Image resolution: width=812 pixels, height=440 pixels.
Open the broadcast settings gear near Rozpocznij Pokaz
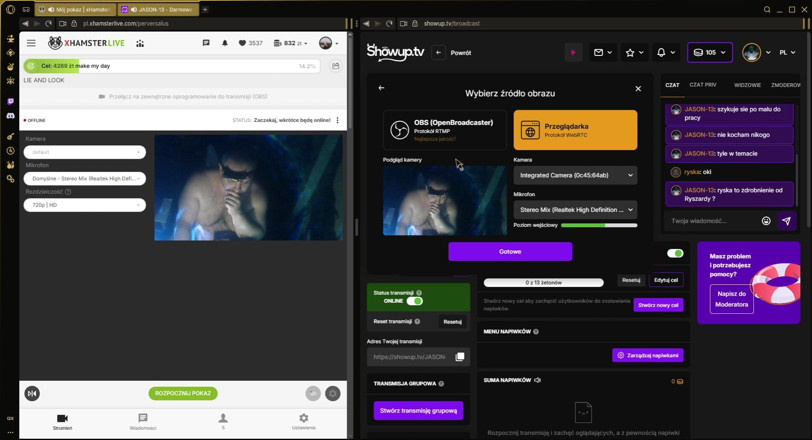pos(333,393)
